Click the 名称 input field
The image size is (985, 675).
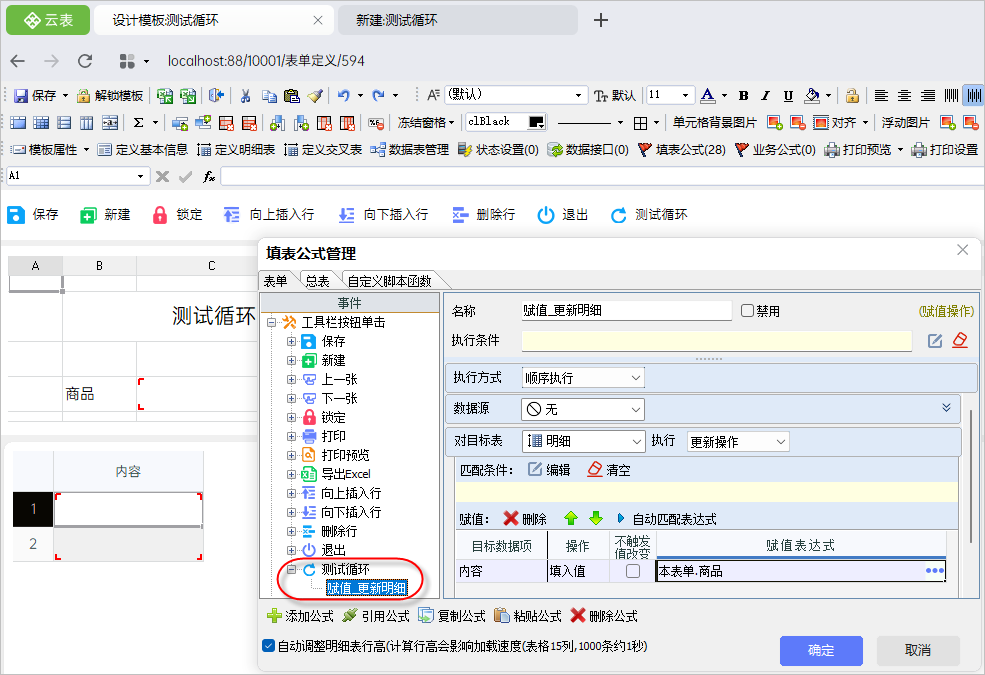pos(627,310)
